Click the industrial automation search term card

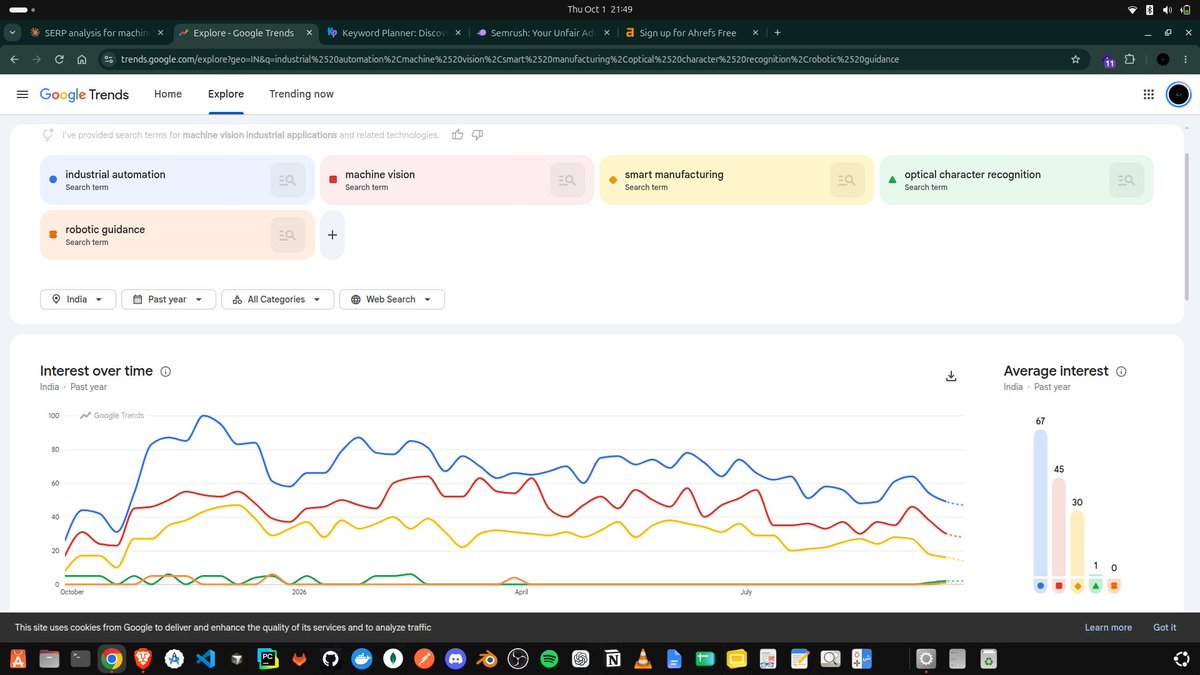coord(177,180)
